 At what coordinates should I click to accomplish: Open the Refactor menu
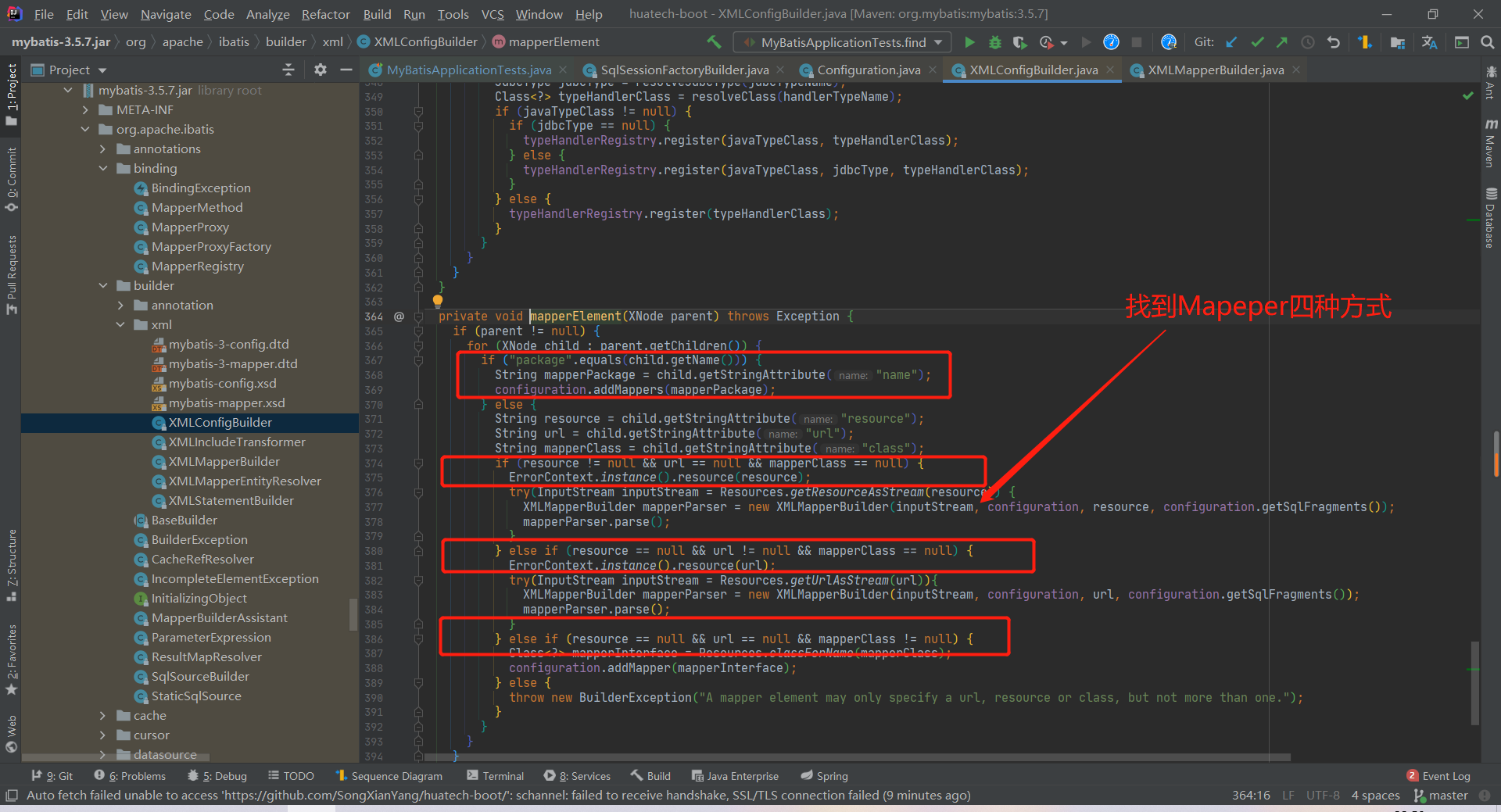click(325, 14)
